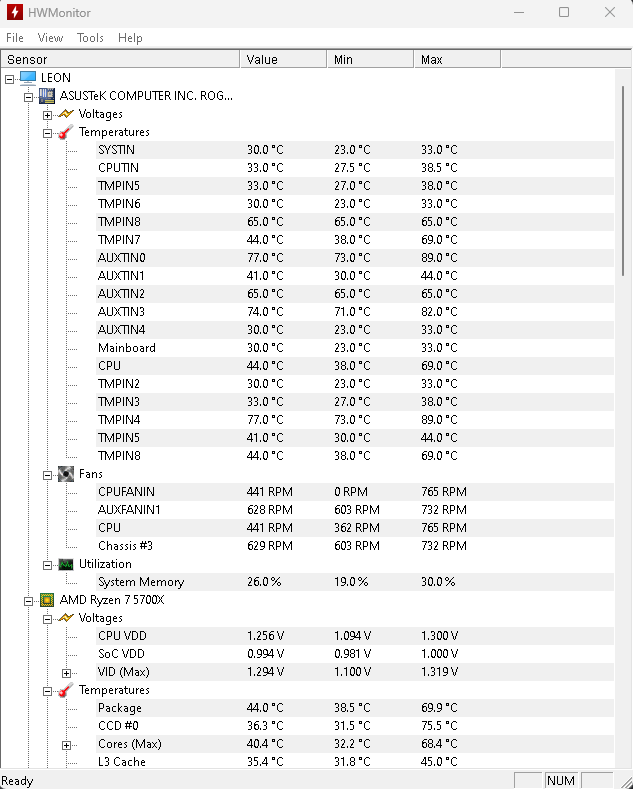
Task: Expand the Cores (Max) entry
Action: pyautogui.click(x=66, y=745)
